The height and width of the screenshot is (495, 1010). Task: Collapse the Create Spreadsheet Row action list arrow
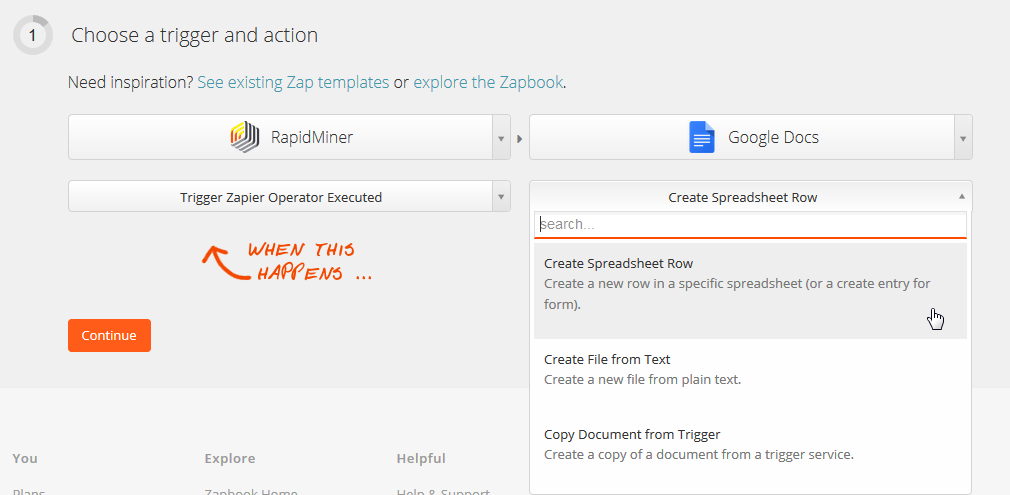click(962, 197)
